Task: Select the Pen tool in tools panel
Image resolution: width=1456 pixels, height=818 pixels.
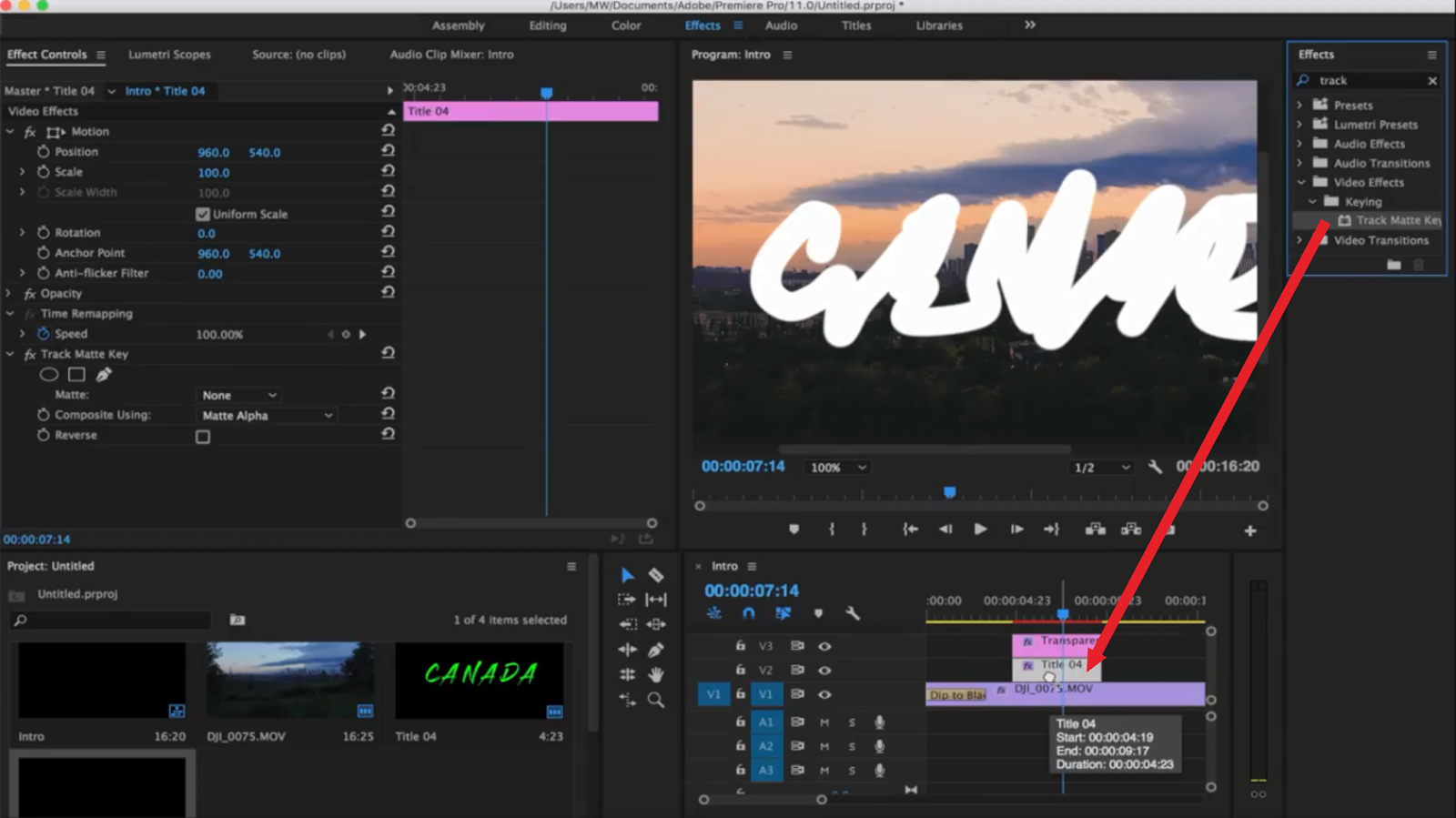Action: pyautogui.click(x=656, y=650)
